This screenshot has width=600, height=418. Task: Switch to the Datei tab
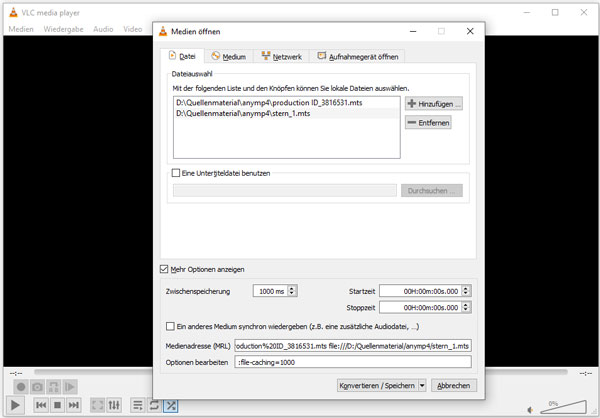point(182,56)
